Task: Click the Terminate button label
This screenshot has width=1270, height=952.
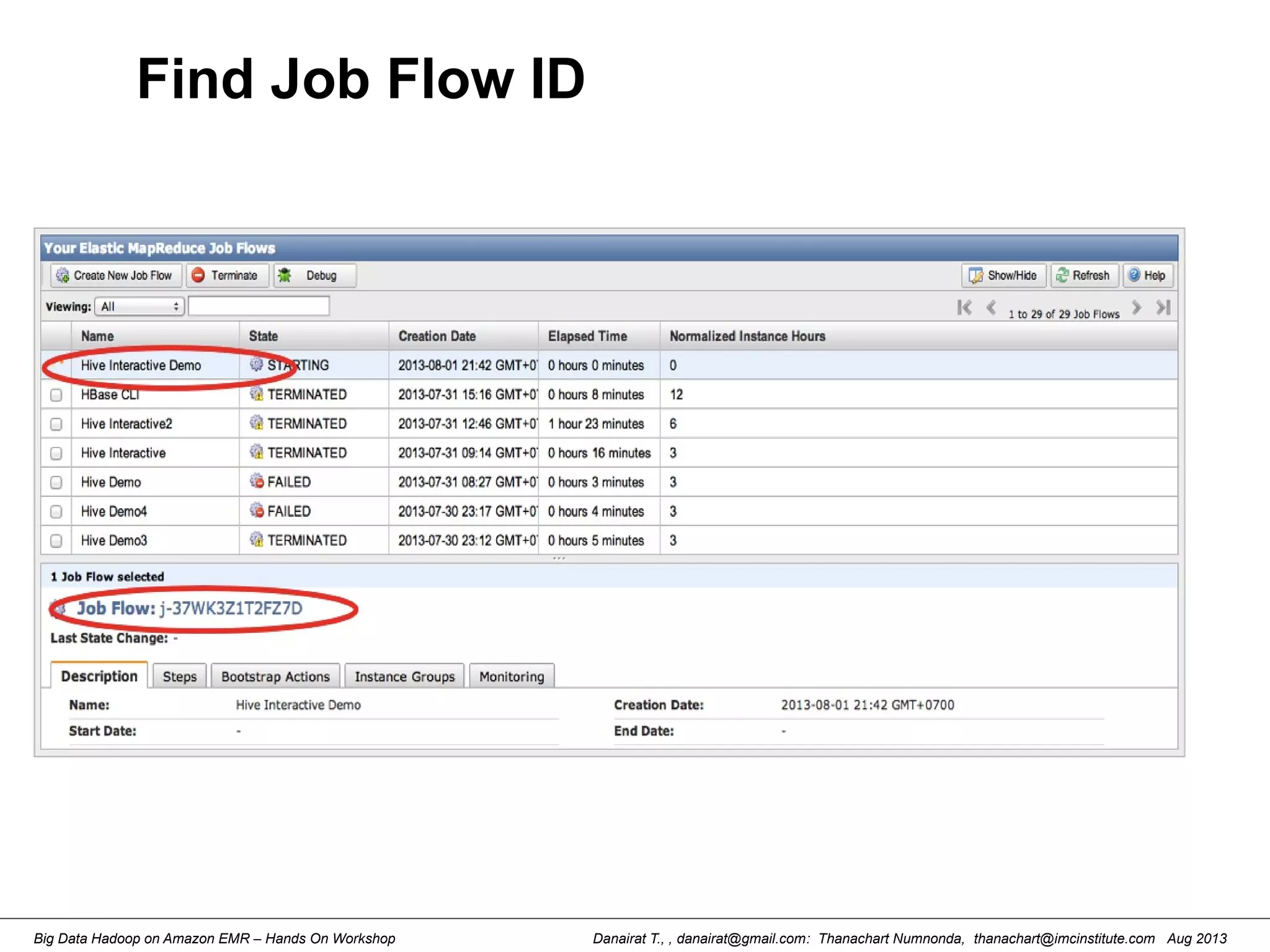Action: (234, 275)
